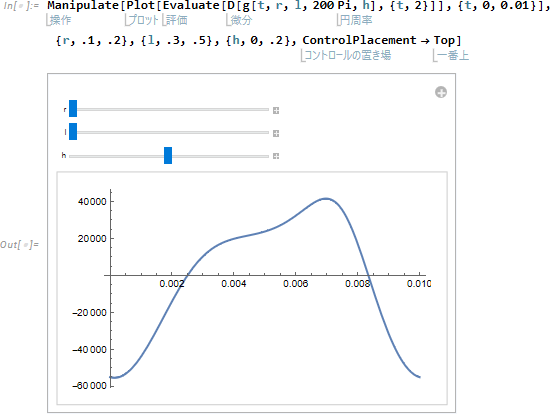Viewport: 550px width, 414px height.
Task: Click the -20 000 y-axis tick label
Action: [89, 313]
